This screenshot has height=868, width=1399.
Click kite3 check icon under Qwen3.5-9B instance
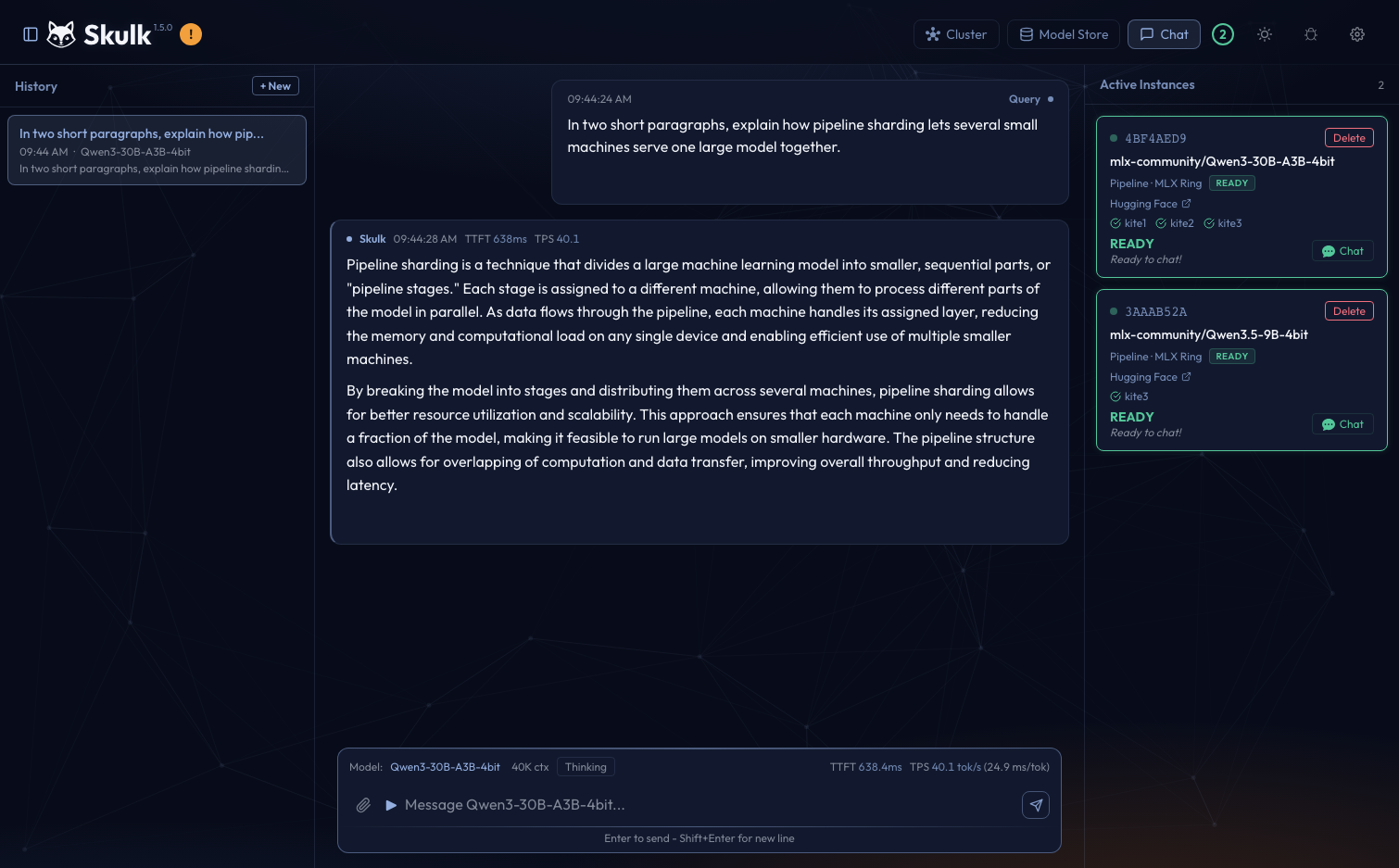point(1115,396)
